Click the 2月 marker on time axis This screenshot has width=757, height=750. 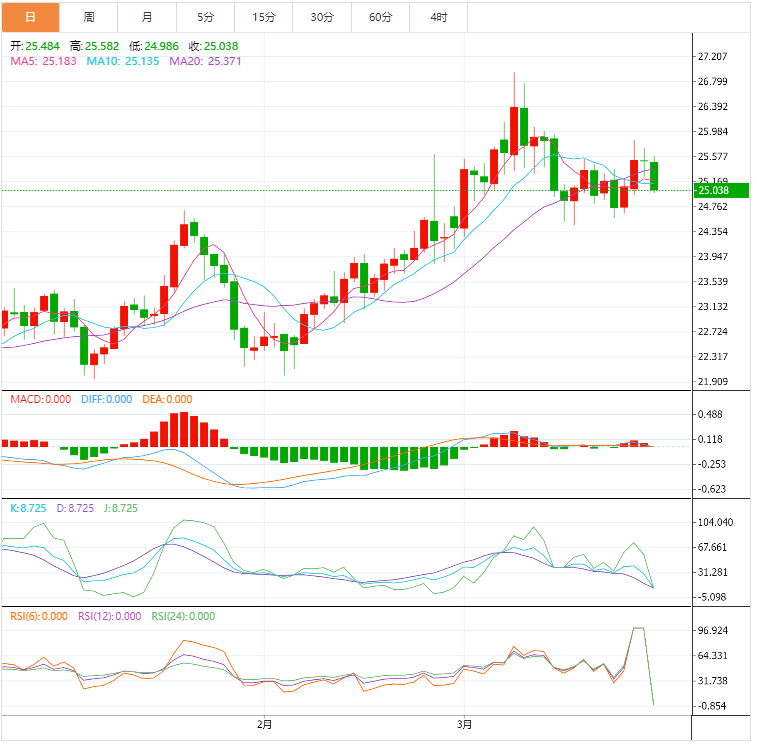pos(264,722)
